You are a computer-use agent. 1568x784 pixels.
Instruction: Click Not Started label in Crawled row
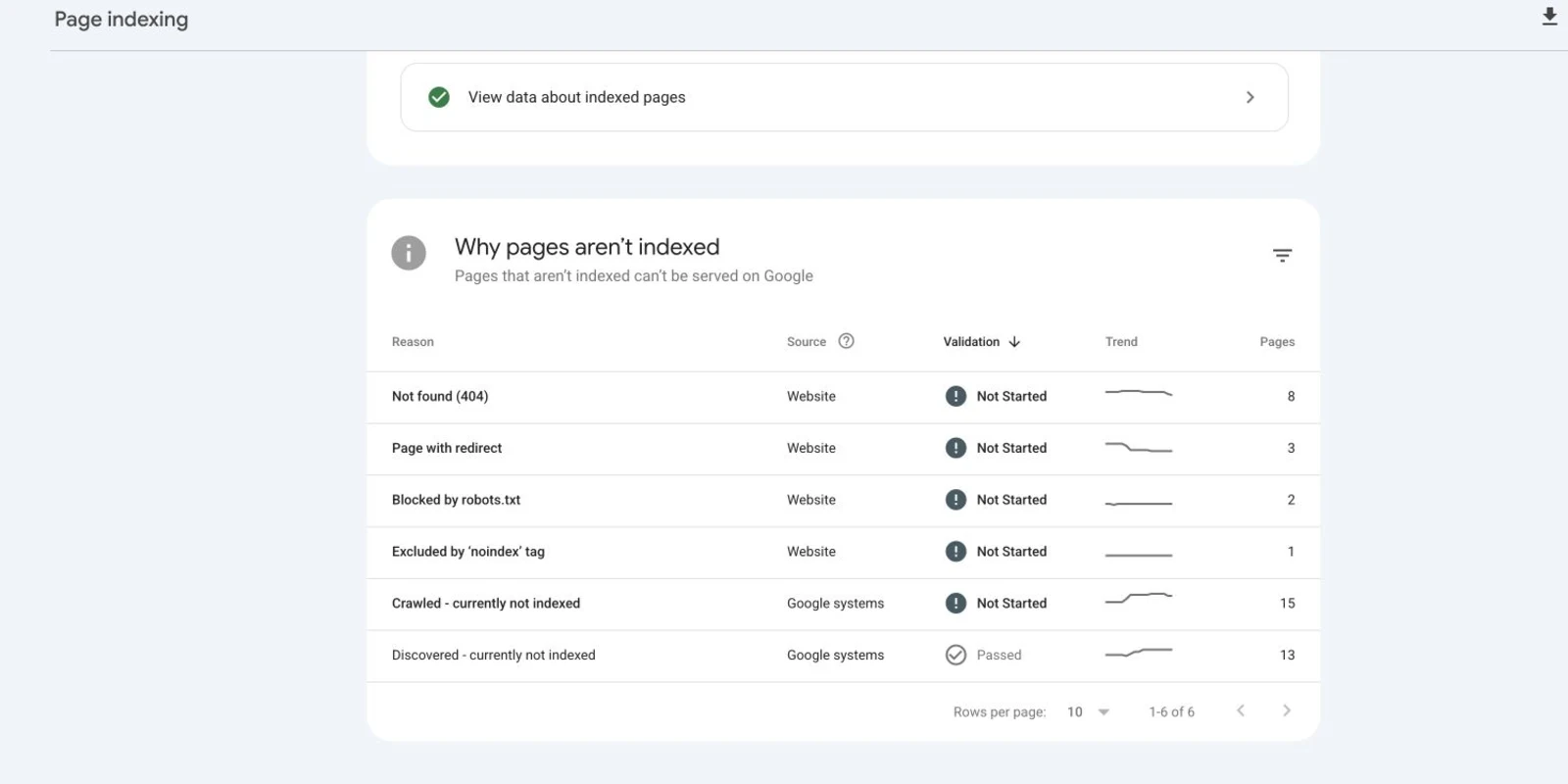pyautogui.click(x=1011, y=604)
